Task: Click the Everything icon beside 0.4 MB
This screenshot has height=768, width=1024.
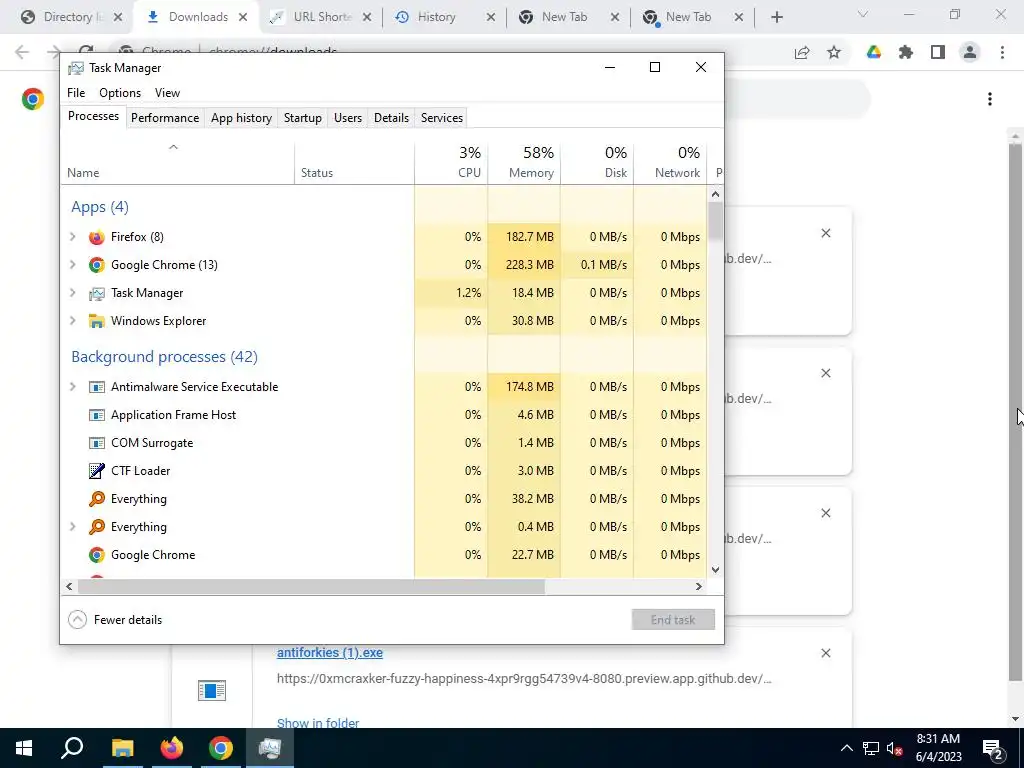Action: click(x=97, y=527)
